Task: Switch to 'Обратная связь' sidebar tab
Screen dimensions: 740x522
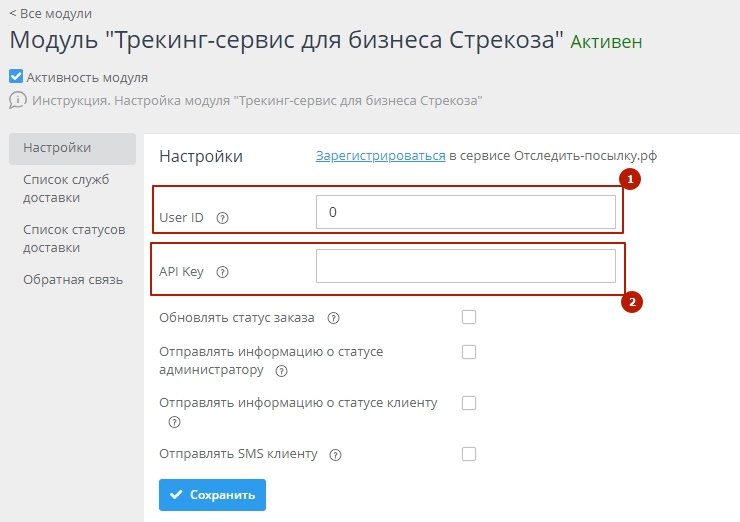Action: tap(73, 279)
